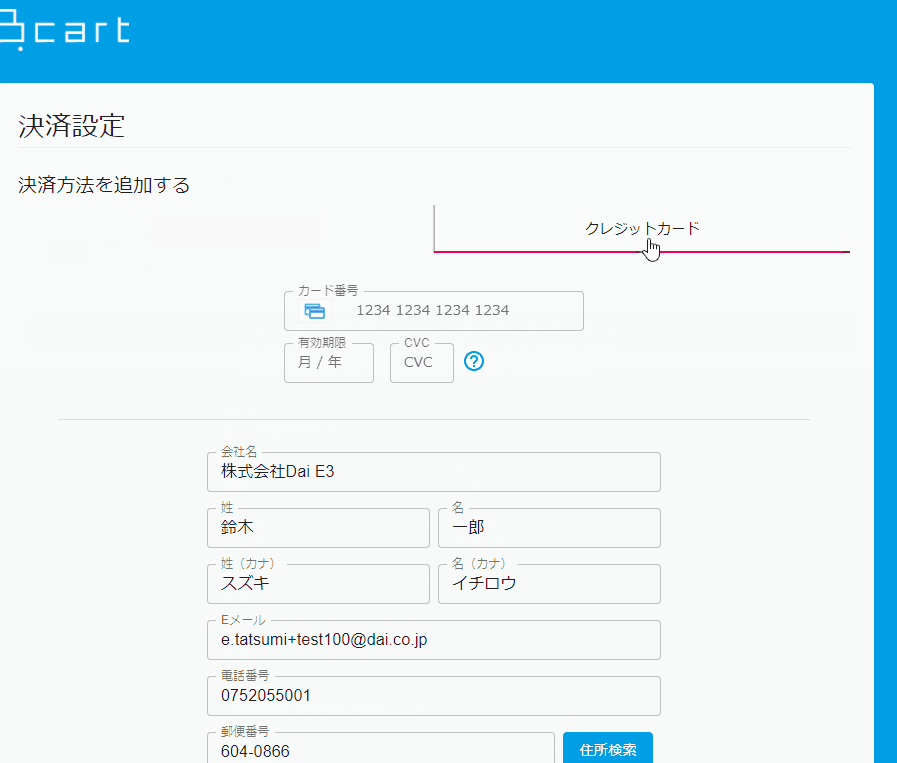This screenshot has height=763, width=897.
Task: Click the 姓 field containing 鈴木
Action: (x=318, y=528)
